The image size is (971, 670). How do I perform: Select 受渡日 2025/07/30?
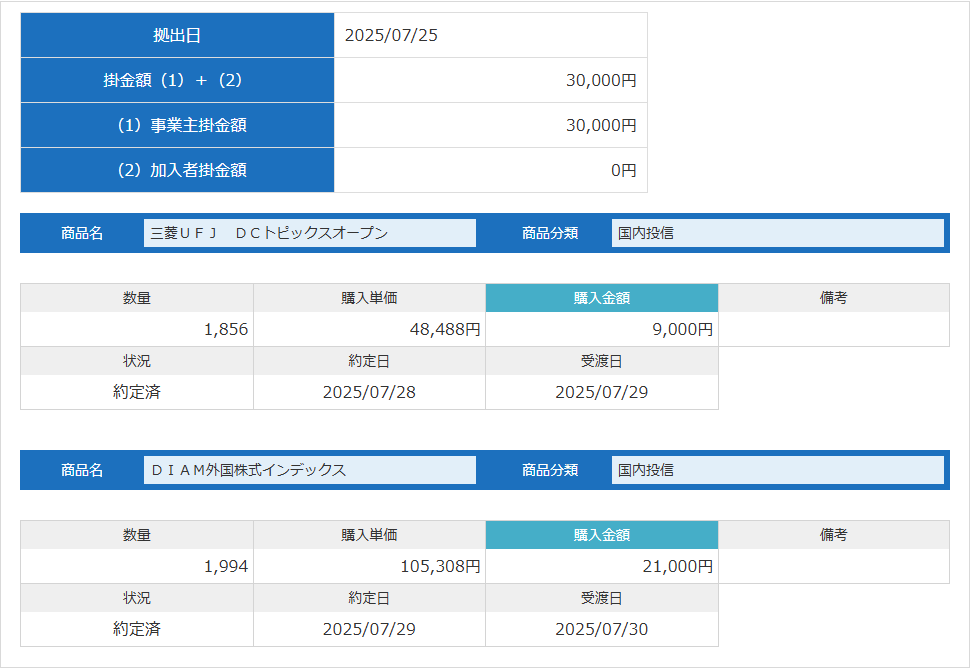tap(601, 629)
